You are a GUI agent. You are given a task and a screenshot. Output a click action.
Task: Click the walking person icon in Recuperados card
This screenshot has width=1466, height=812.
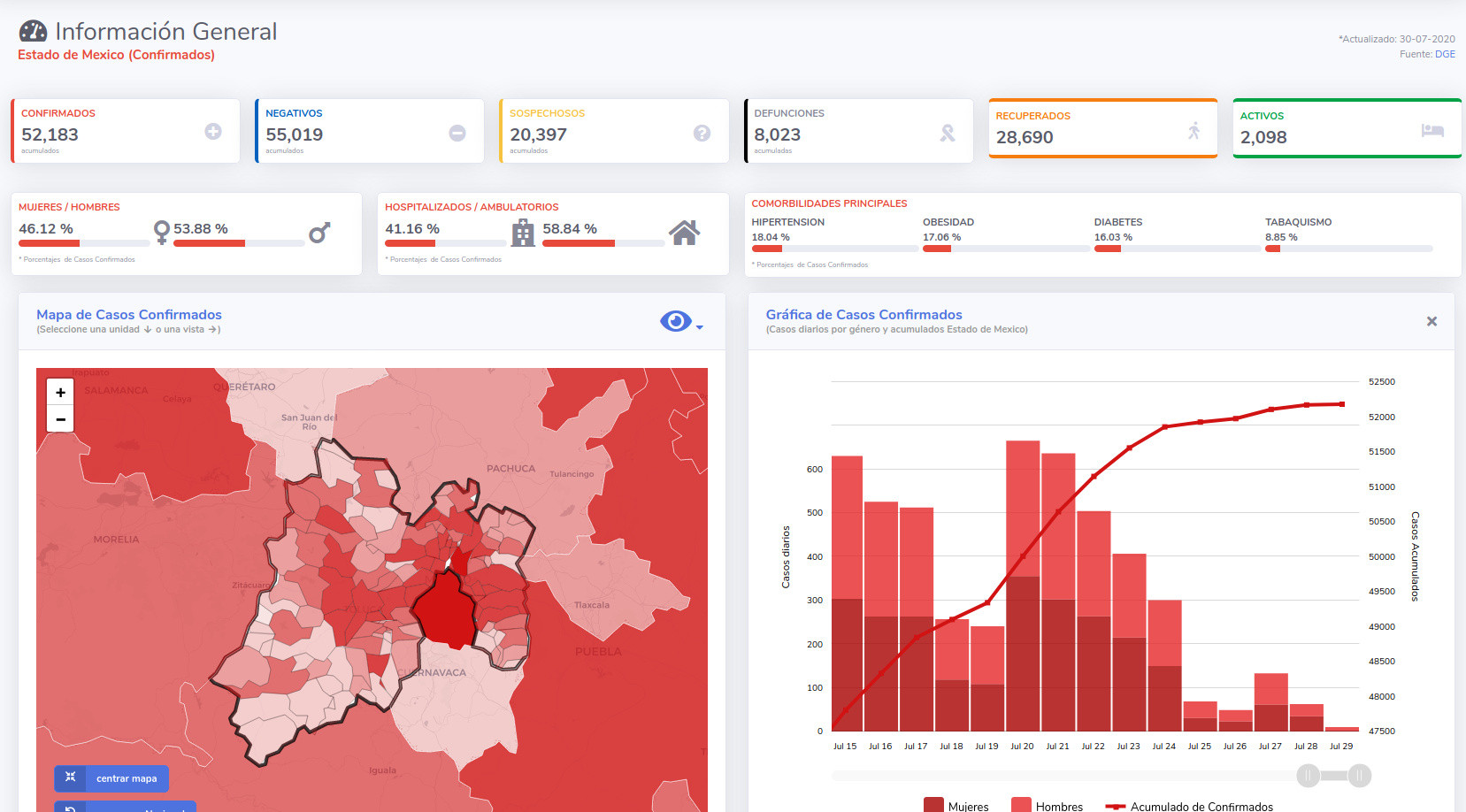click(1194, 131)
